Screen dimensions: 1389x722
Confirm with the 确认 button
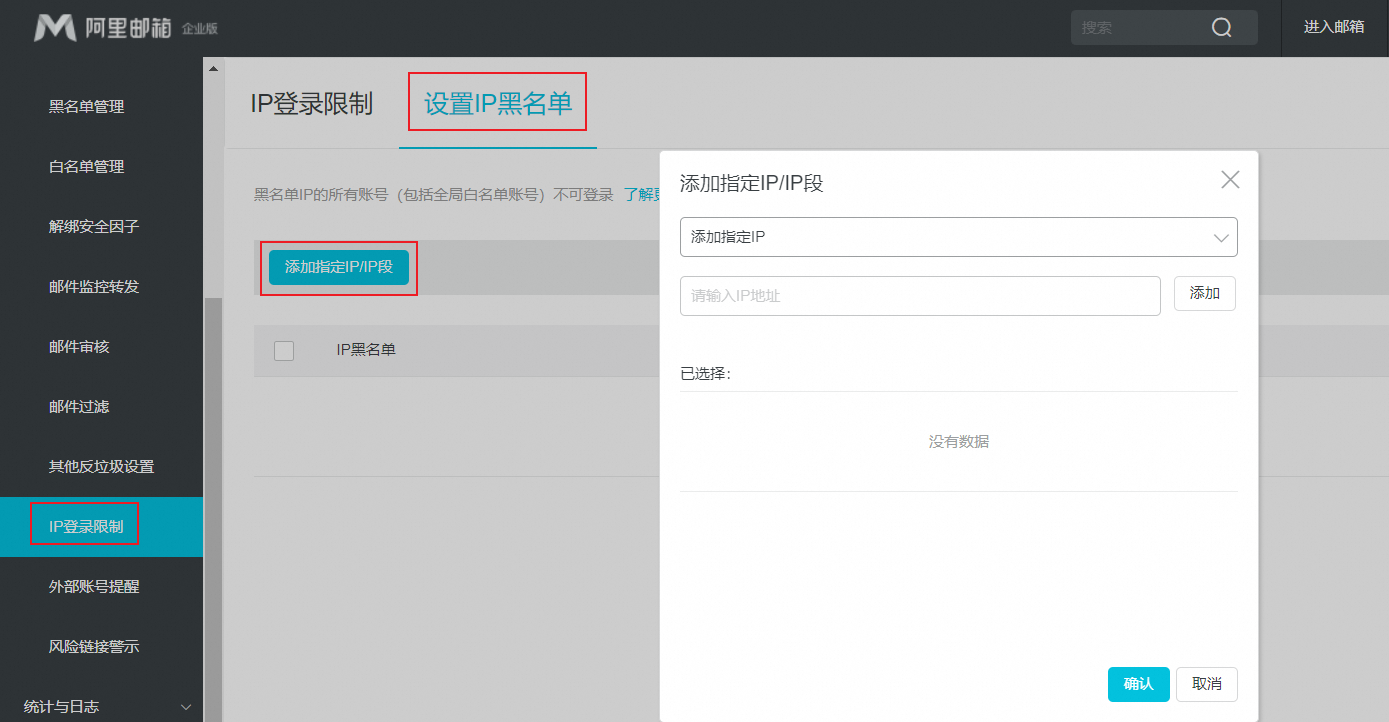click(x=1138, y=684)
